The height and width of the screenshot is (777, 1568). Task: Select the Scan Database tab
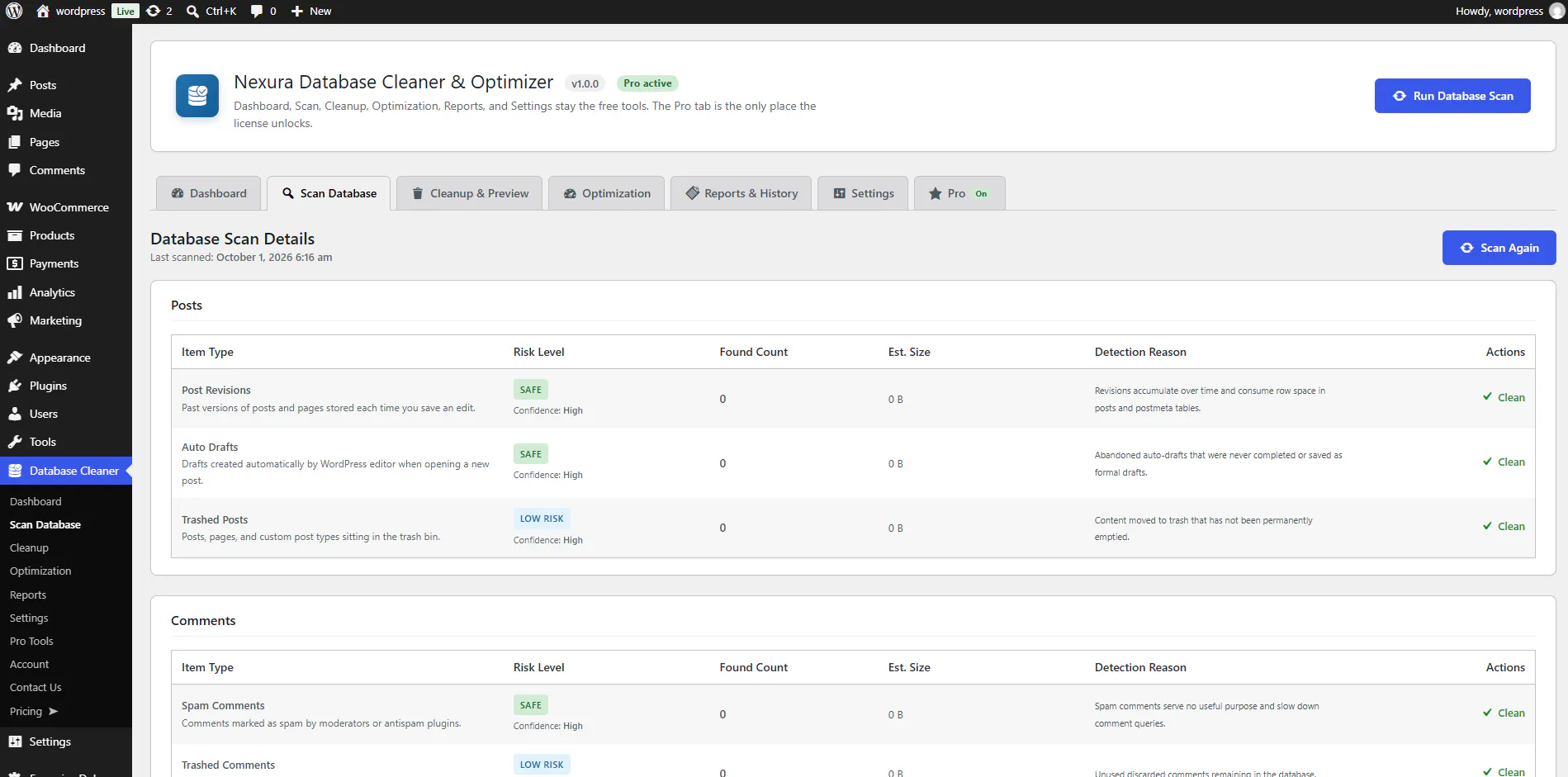(x=329, y=193)
